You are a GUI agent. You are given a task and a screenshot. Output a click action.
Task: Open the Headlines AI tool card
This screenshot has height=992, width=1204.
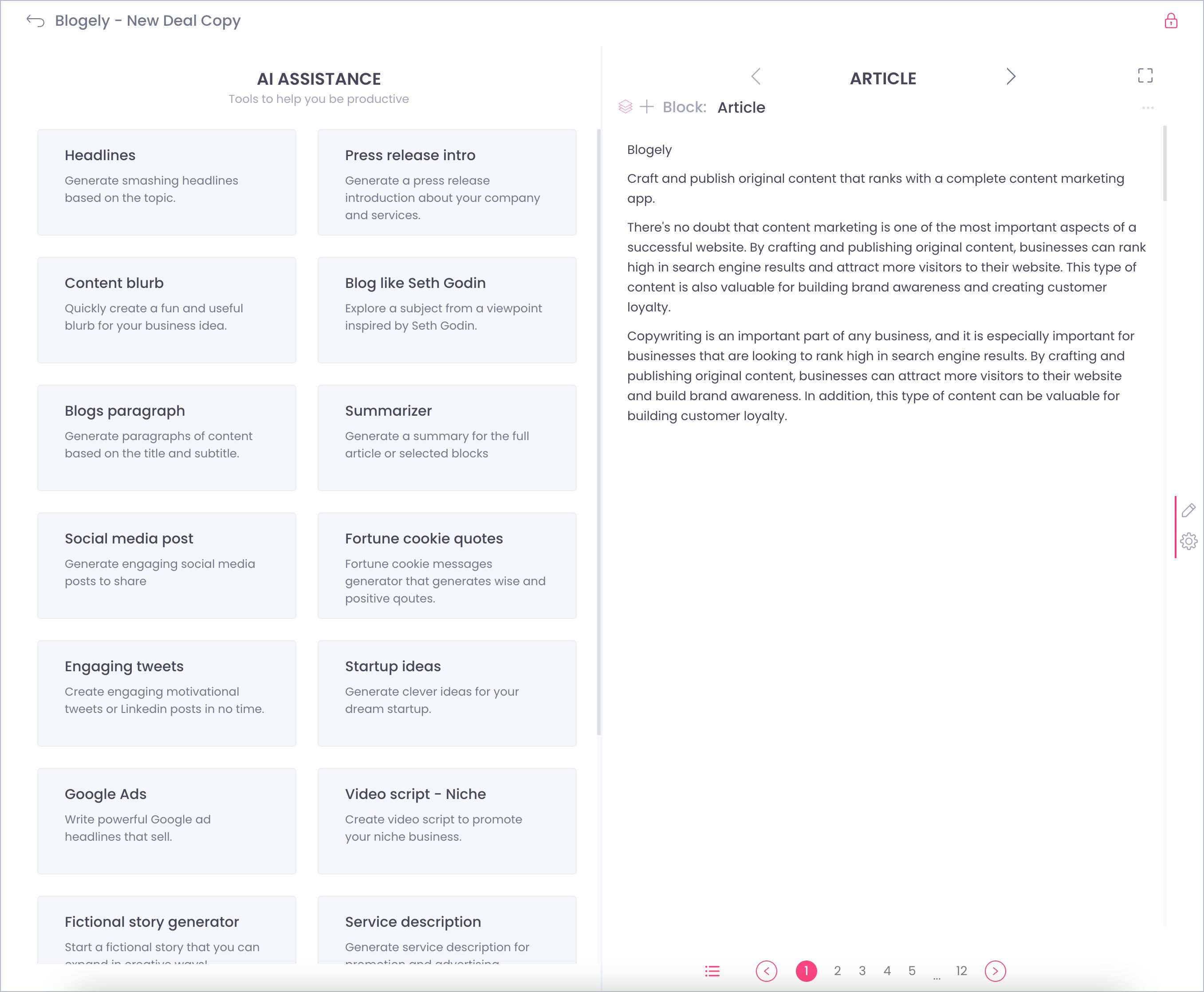pyautogui.click(x=167, y=182)
